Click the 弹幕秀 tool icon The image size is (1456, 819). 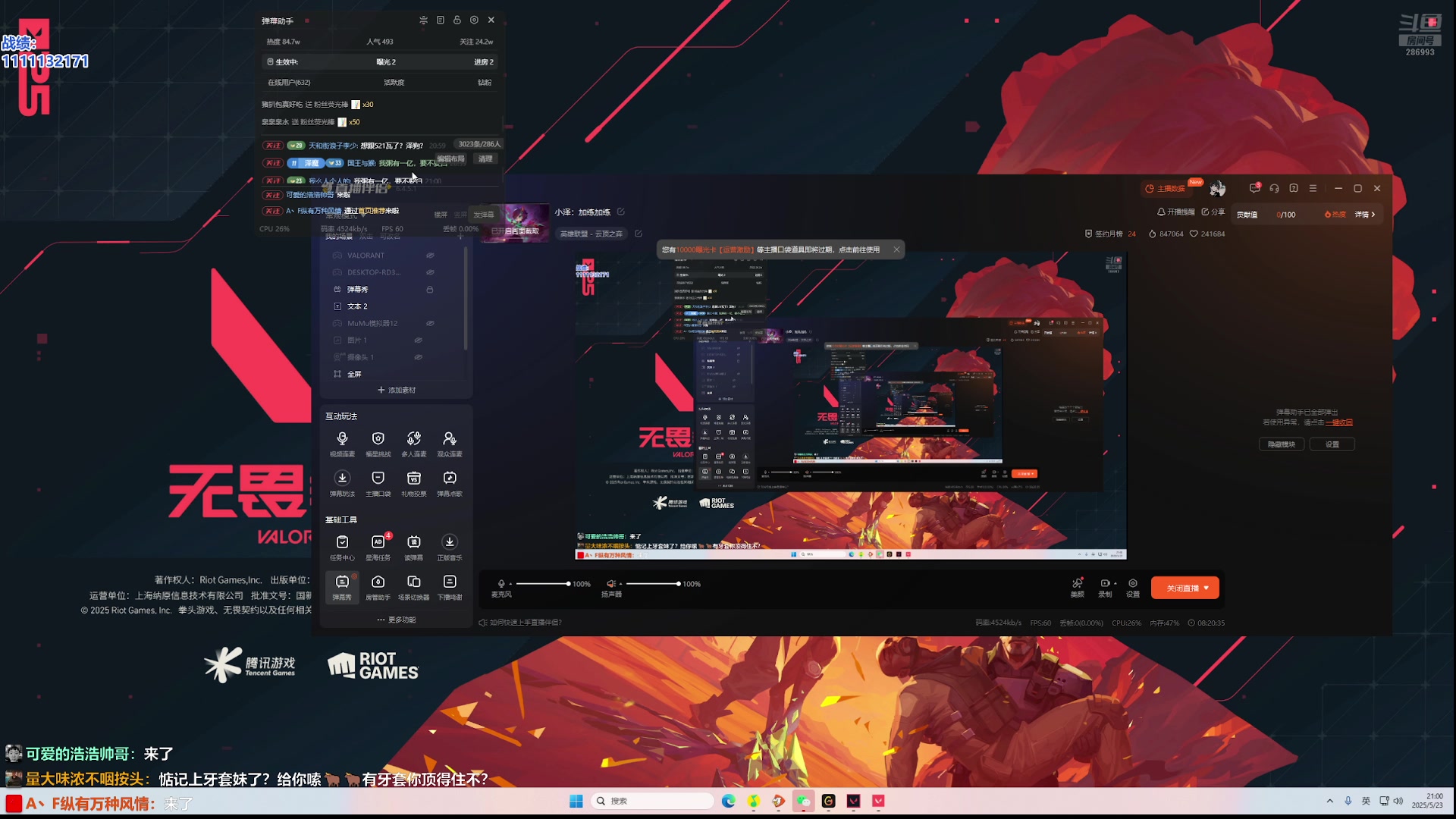point(342,586)
